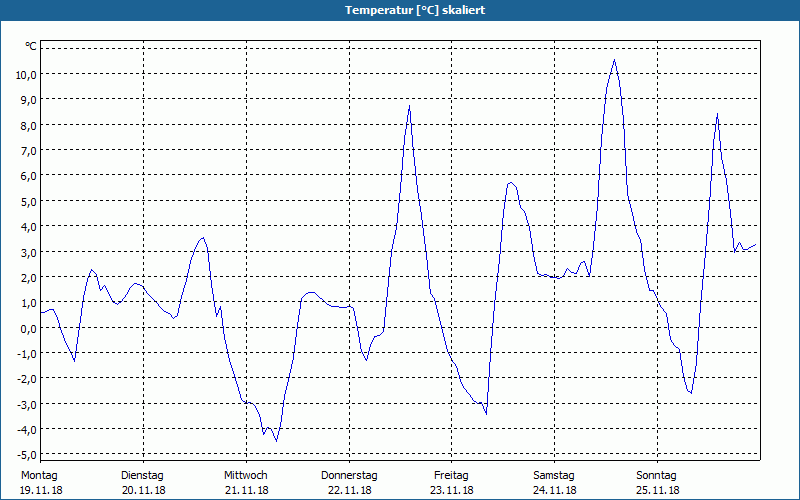Click the date '20.11.18'
Image resolution: width=800 pixels, height=500 pixels.
click(x=144, y=490)
